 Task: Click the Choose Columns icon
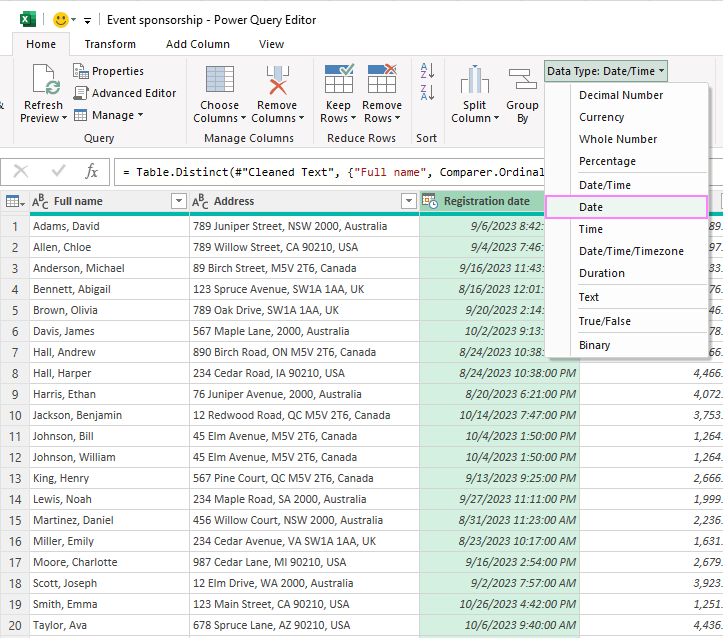point(219,79)
